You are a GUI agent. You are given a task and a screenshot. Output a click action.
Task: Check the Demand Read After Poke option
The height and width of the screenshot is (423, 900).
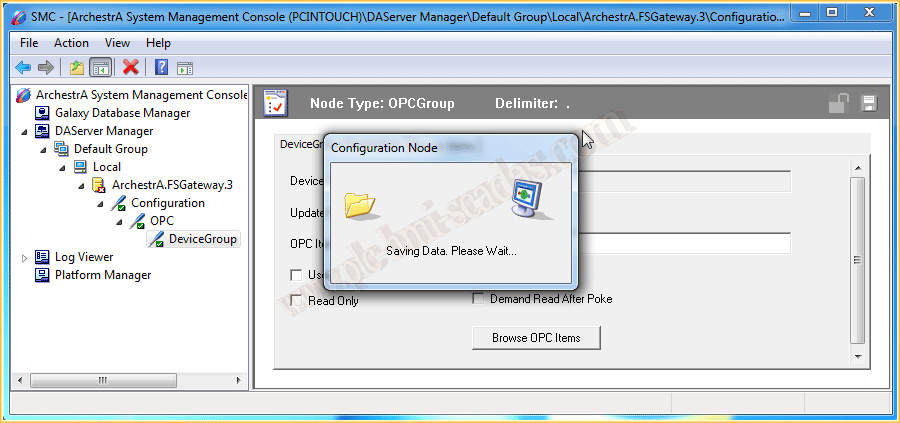478,298
